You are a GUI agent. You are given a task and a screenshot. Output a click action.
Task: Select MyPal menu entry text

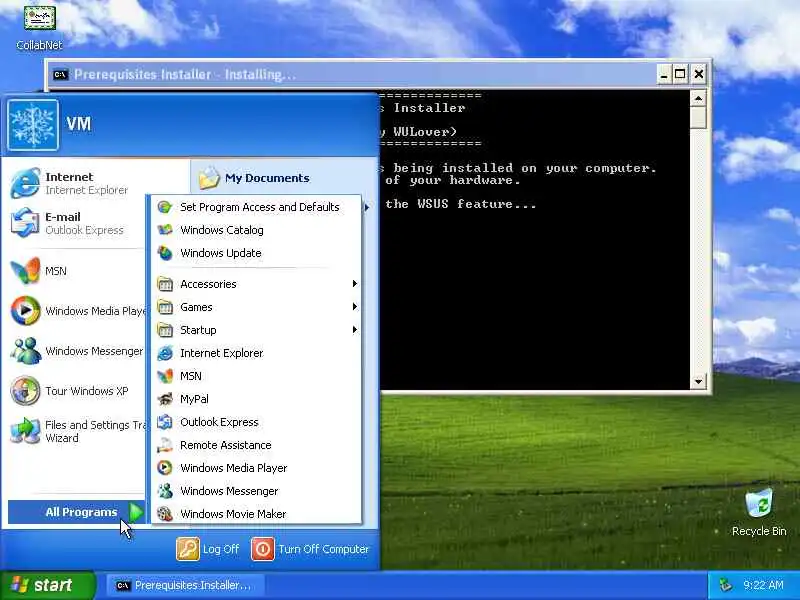click(194, 399)
